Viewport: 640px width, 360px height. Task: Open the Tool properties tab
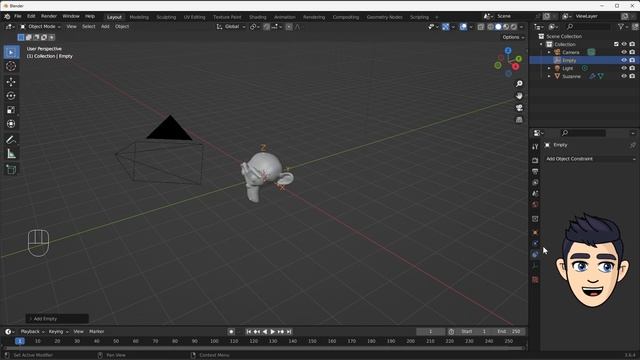pos(535,147)
